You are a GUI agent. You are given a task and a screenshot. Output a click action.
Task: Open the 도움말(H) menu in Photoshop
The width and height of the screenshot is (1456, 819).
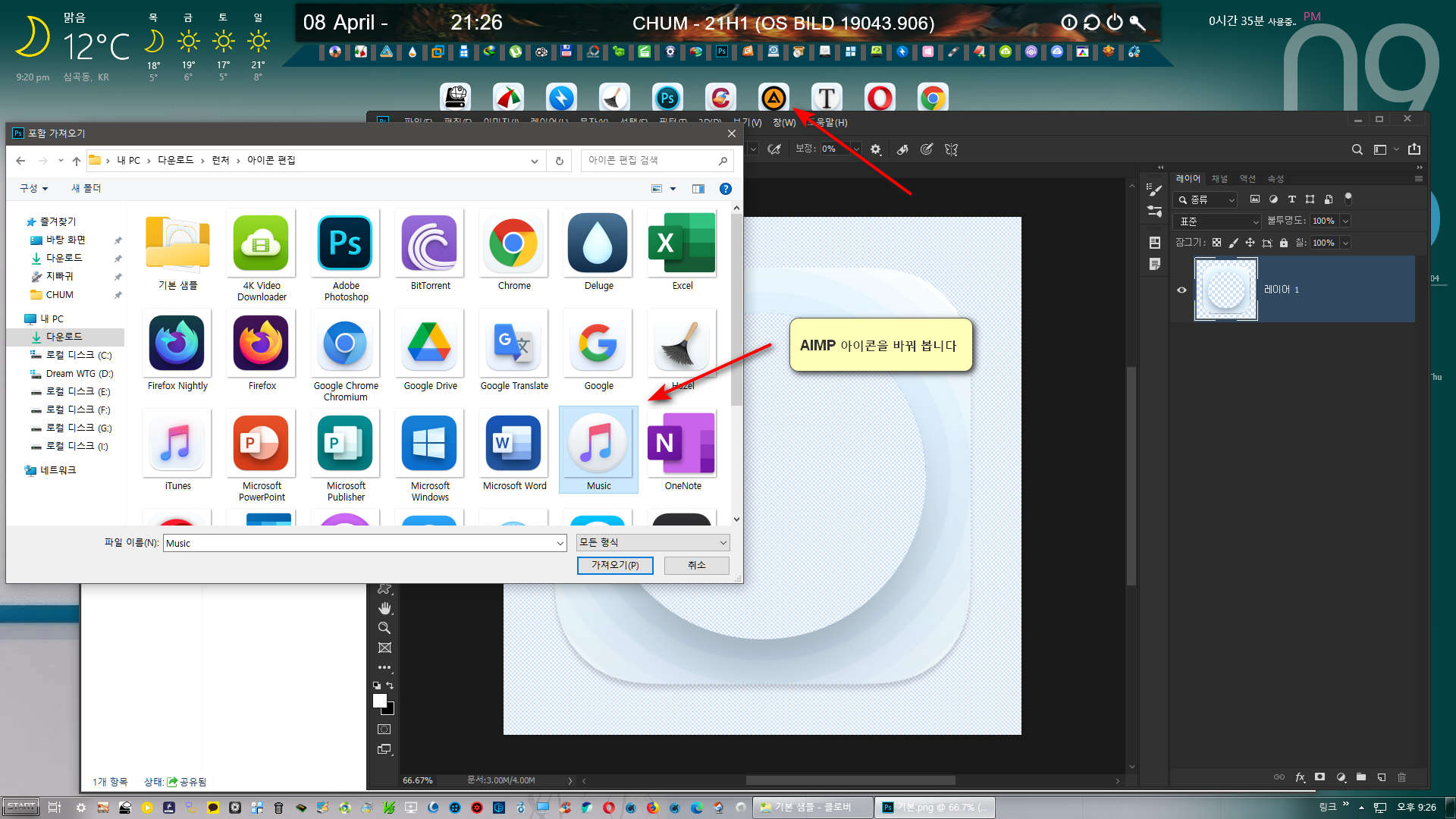pos(828,122)
